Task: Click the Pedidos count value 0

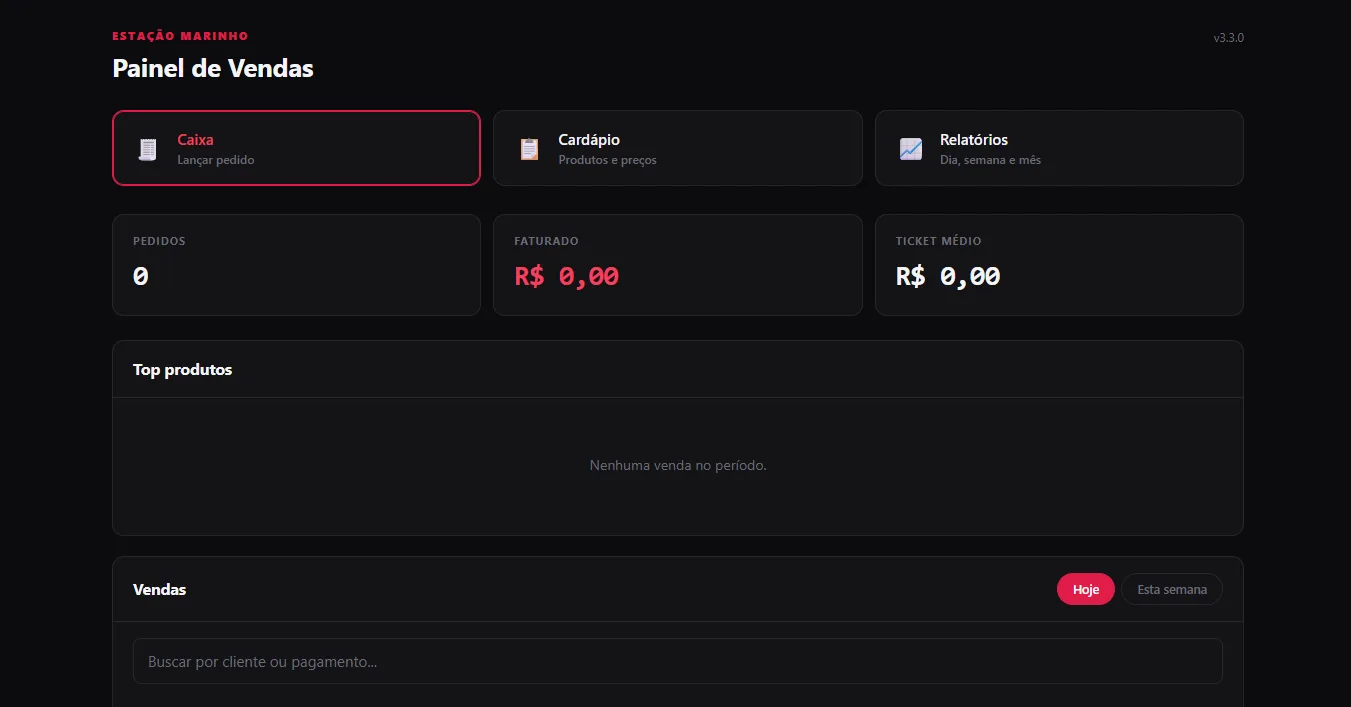Action: click(x=141, y=276)
